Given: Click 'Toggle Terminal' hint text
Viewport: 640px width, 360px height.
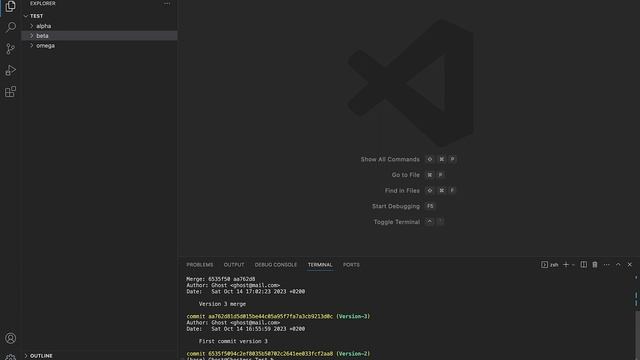Looking at the screenshot, I should coord(397,222).
